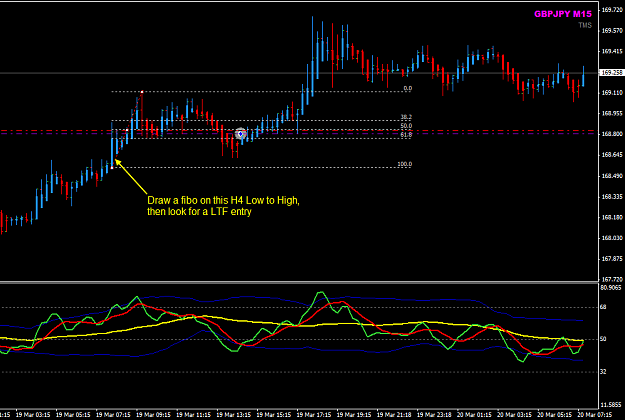The image size is (625, 420).
Task: Click the 19 Mar 07:15 time label
Action: point(113,414)
